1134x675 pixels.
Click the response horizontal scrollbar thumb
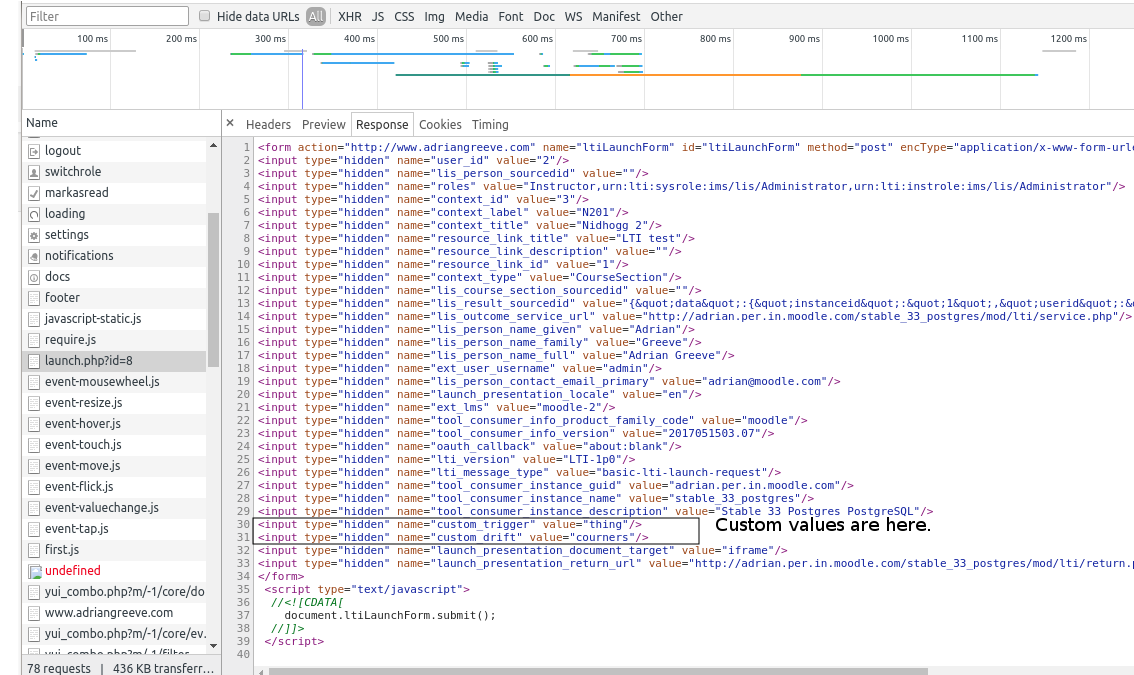598,671
